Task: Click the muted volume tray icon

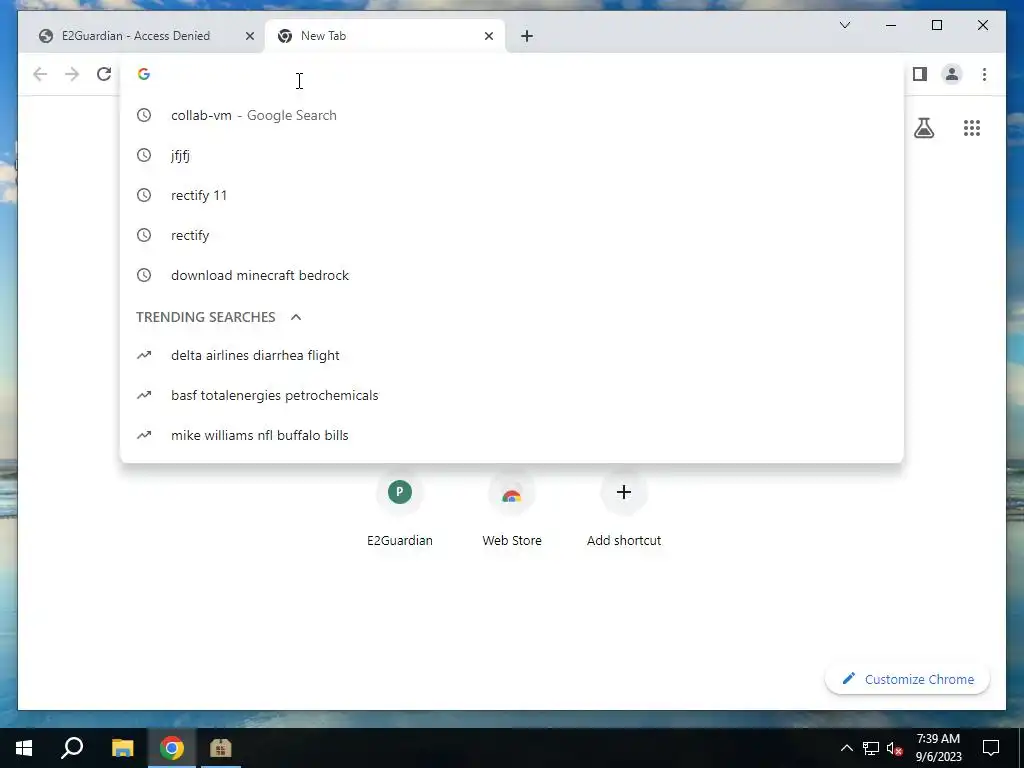Action: pos(894,748)
